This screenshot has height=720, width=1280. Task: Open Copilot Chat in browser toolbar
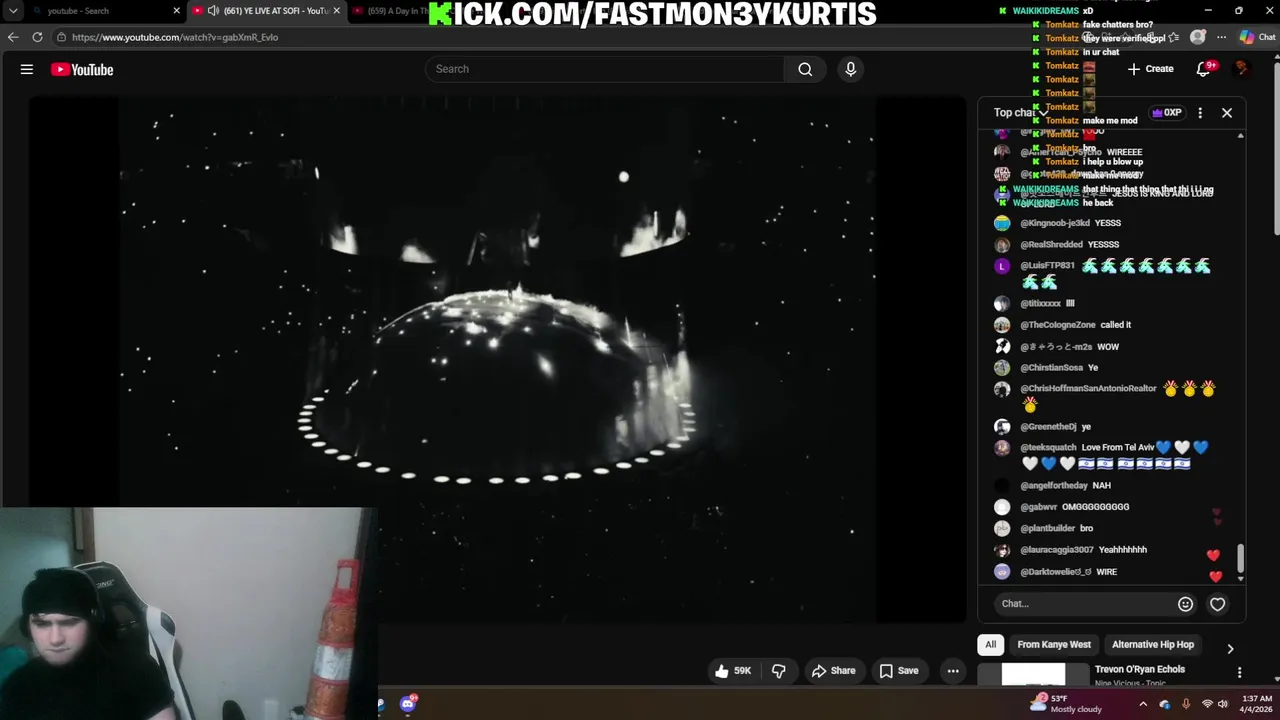(x=1258, y=37)
